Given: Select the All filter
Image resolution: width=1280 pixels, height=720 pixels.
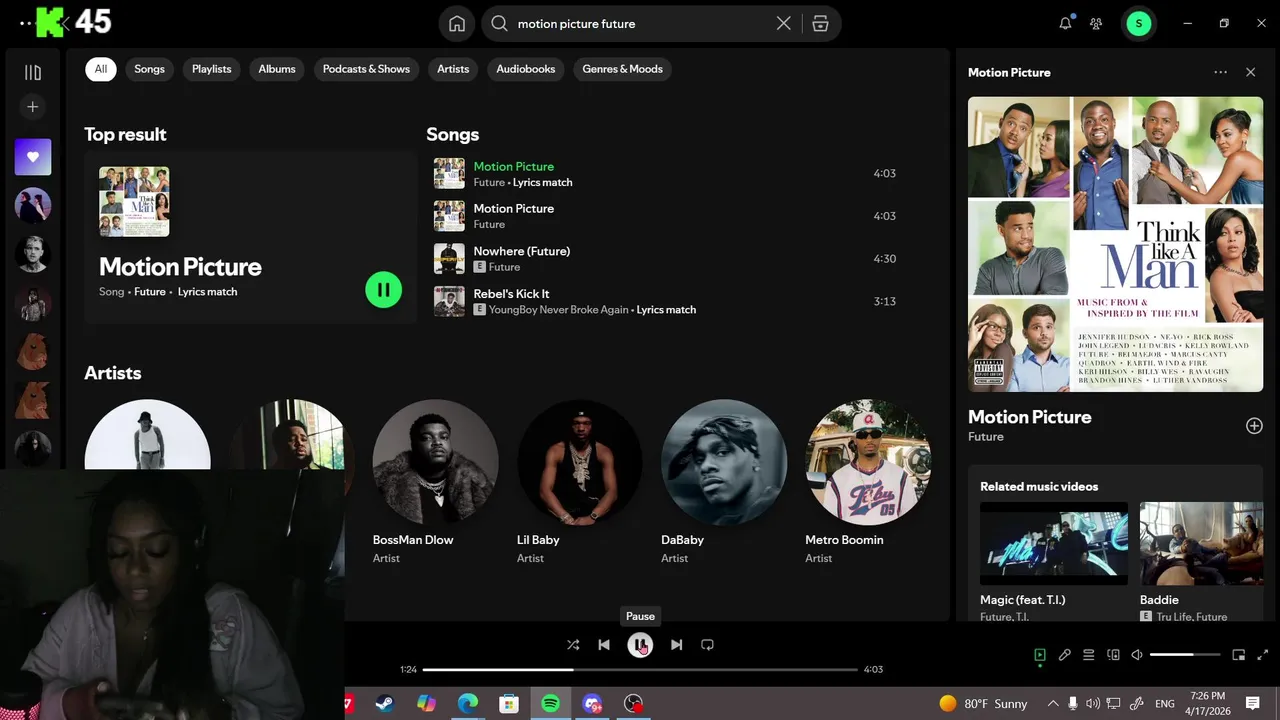Looking at the screenshot, I should 100,69.
